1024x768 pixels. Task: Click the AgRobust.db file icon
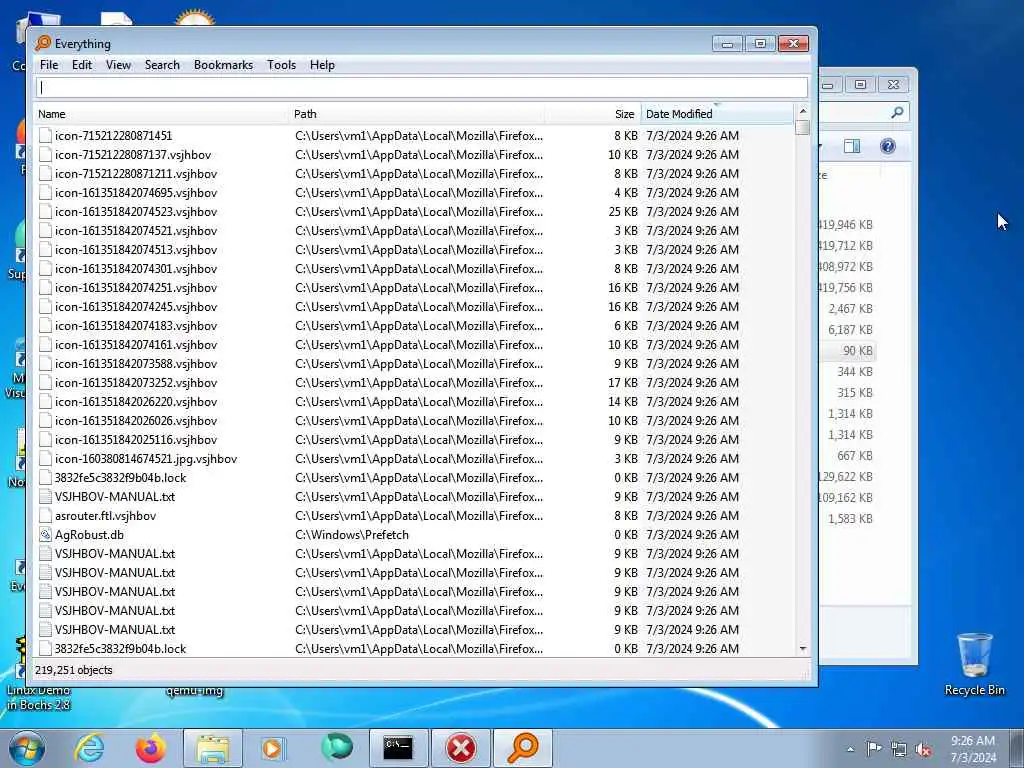pyautogui.click(x=45, y=535)
